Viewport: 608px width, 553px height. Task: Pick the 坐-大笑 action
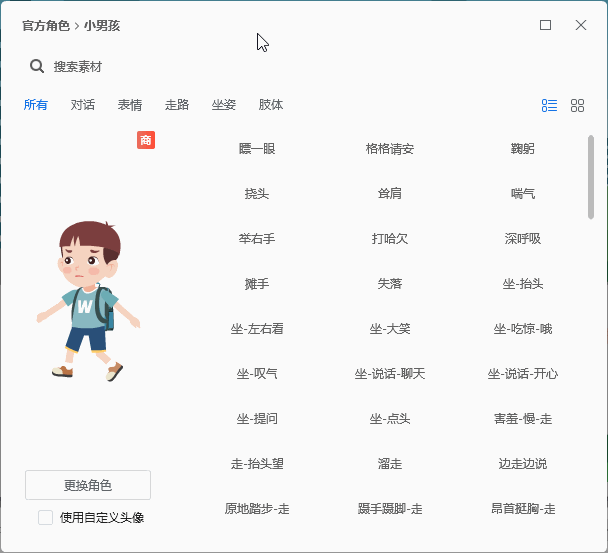coord(390,329)
